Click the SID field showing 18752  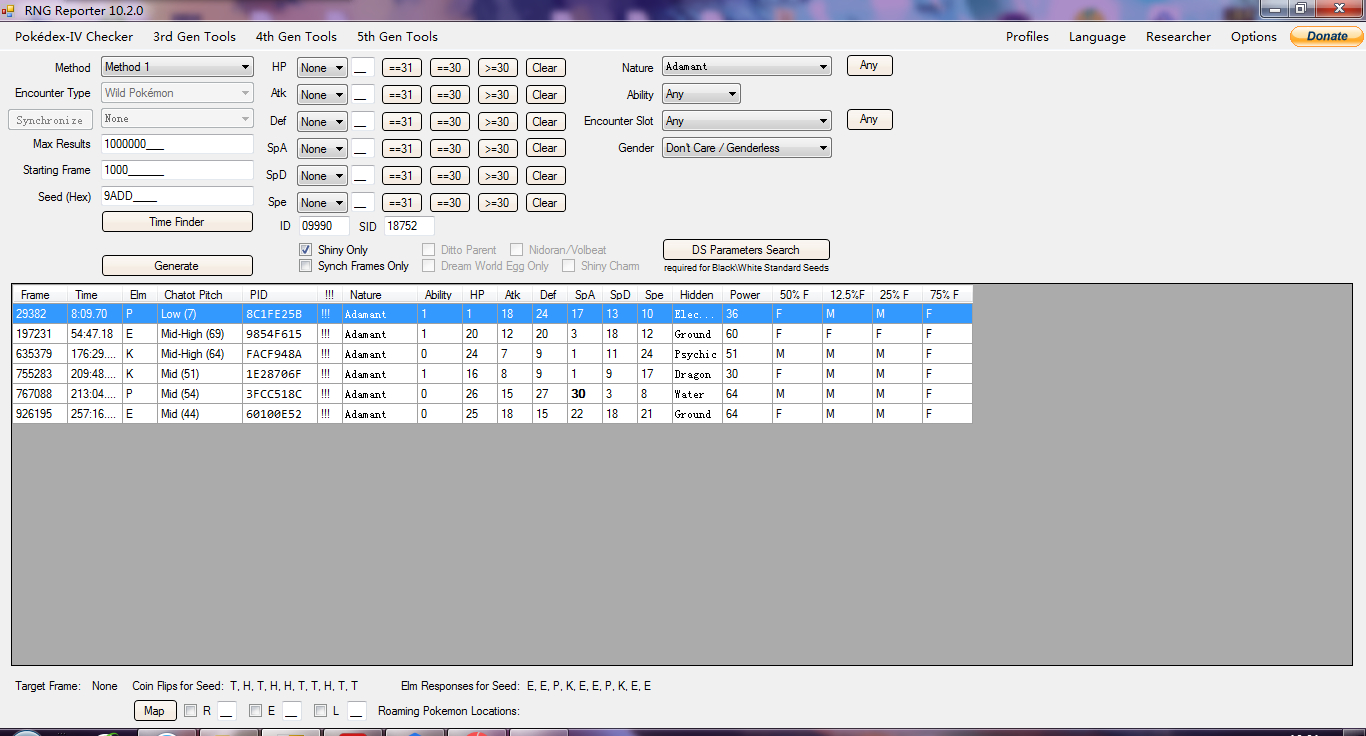coord(407,226)
